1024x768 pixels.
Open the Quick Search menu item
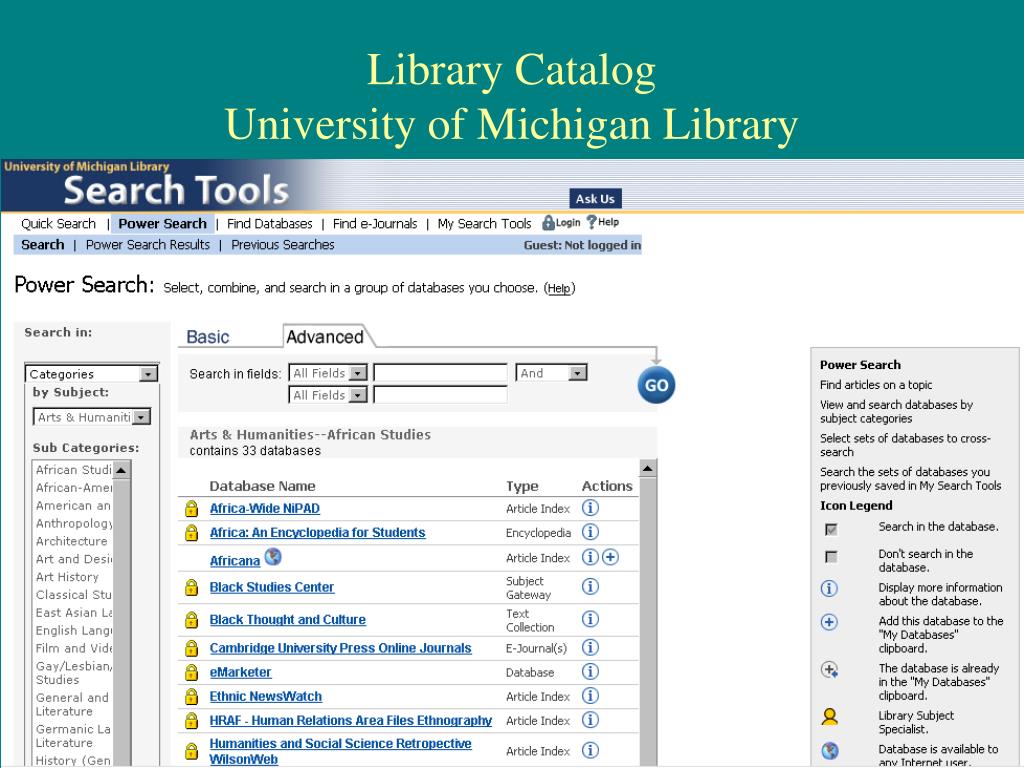click(x=58, y=223)
